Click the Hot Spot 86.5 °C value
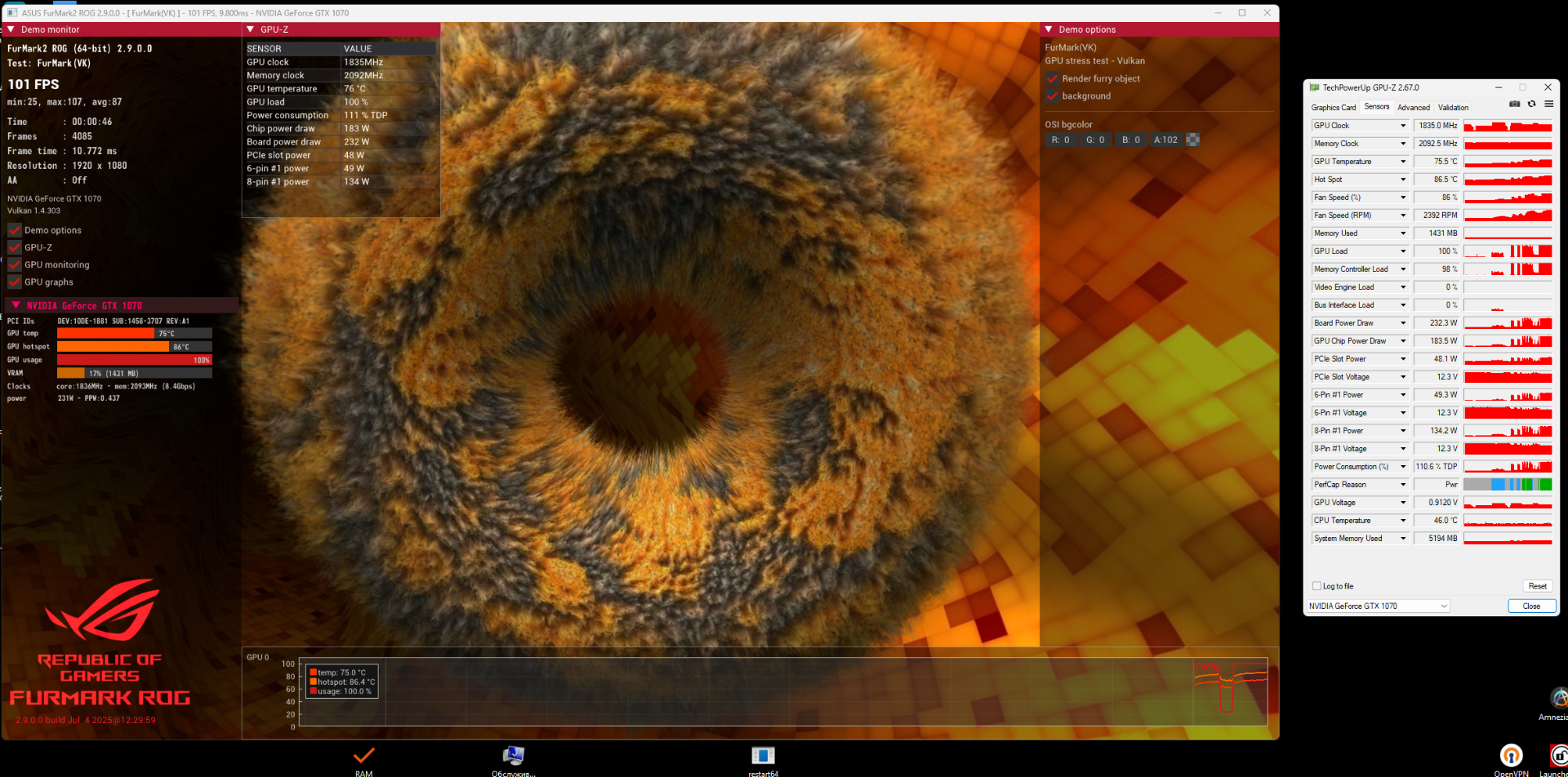This screenshot has height=777, width=1568. [x=1437, y=180]
